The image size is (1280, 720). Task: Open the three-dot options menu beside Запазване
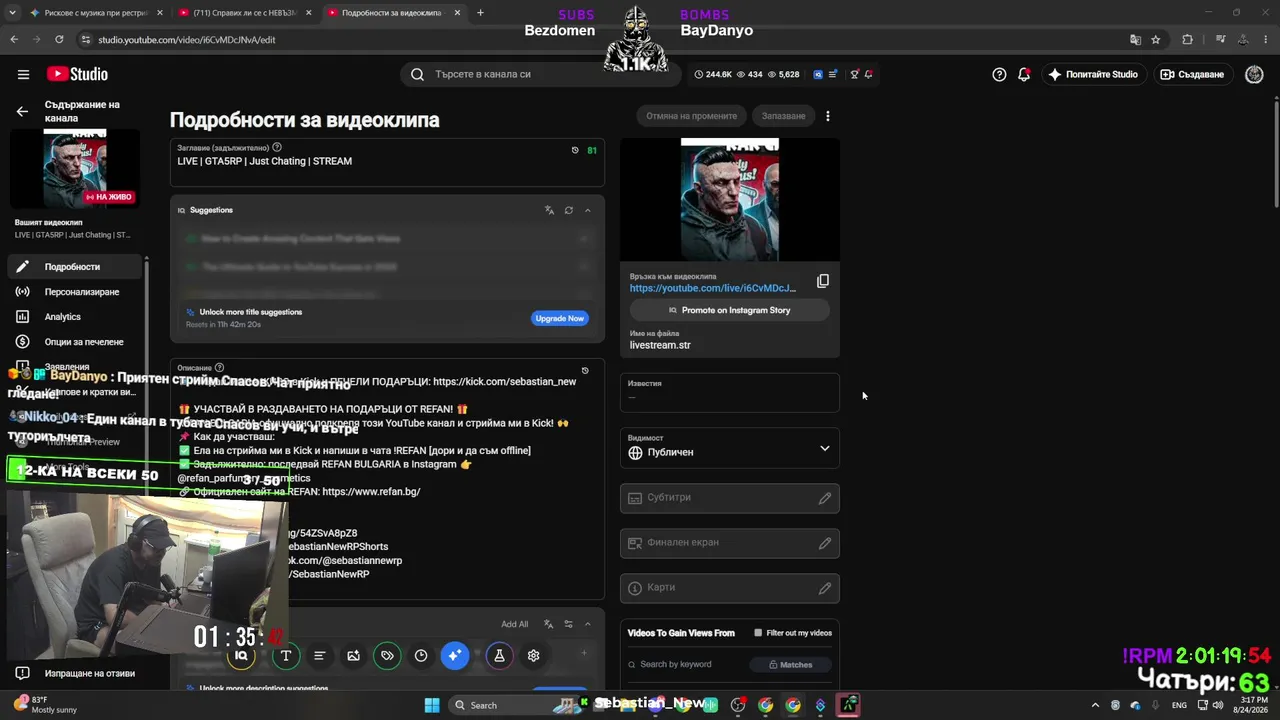pos(828,116)
